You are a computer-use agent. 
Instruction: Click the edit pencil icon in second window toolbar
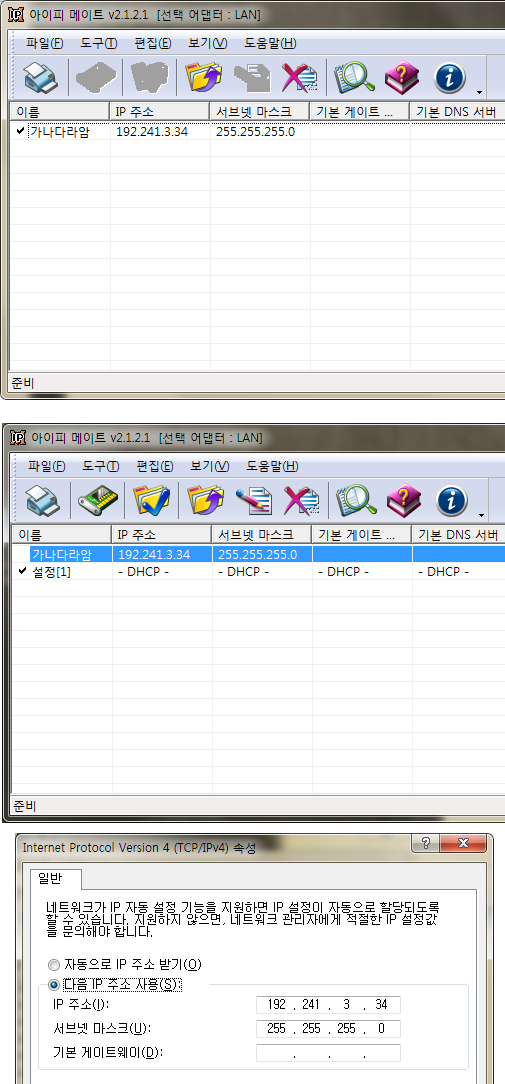[x=252, y=501]
